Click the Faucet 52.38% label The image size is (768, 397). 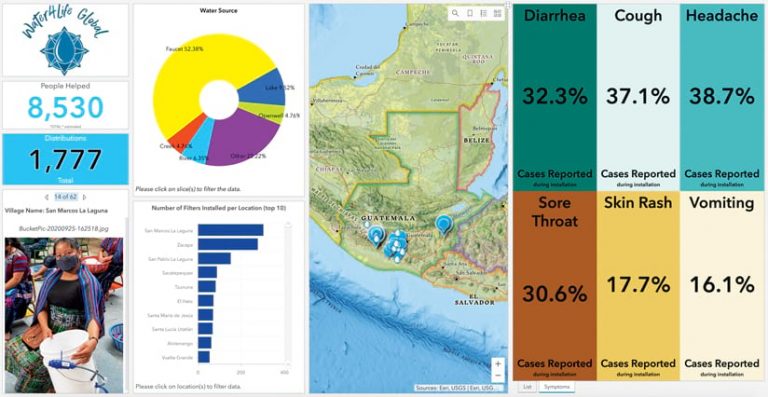[x=185, y=49]
